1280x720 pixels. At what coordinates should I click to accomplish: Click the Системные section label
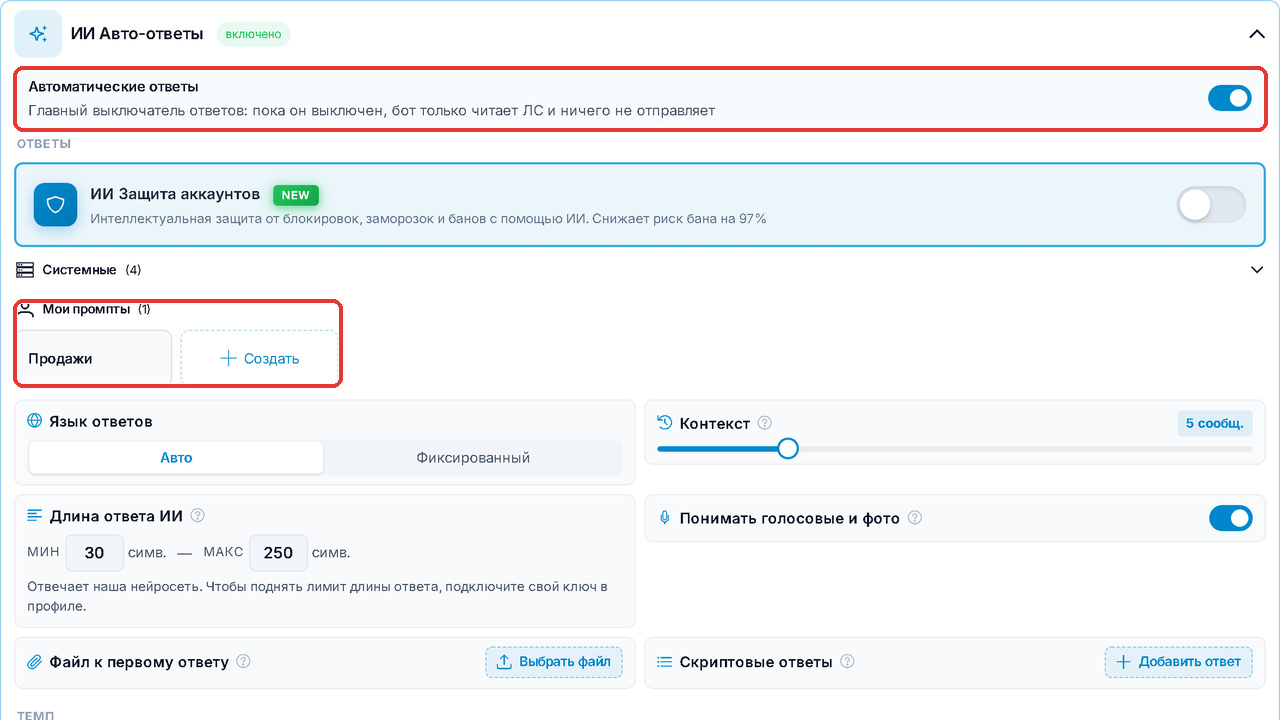79,270
